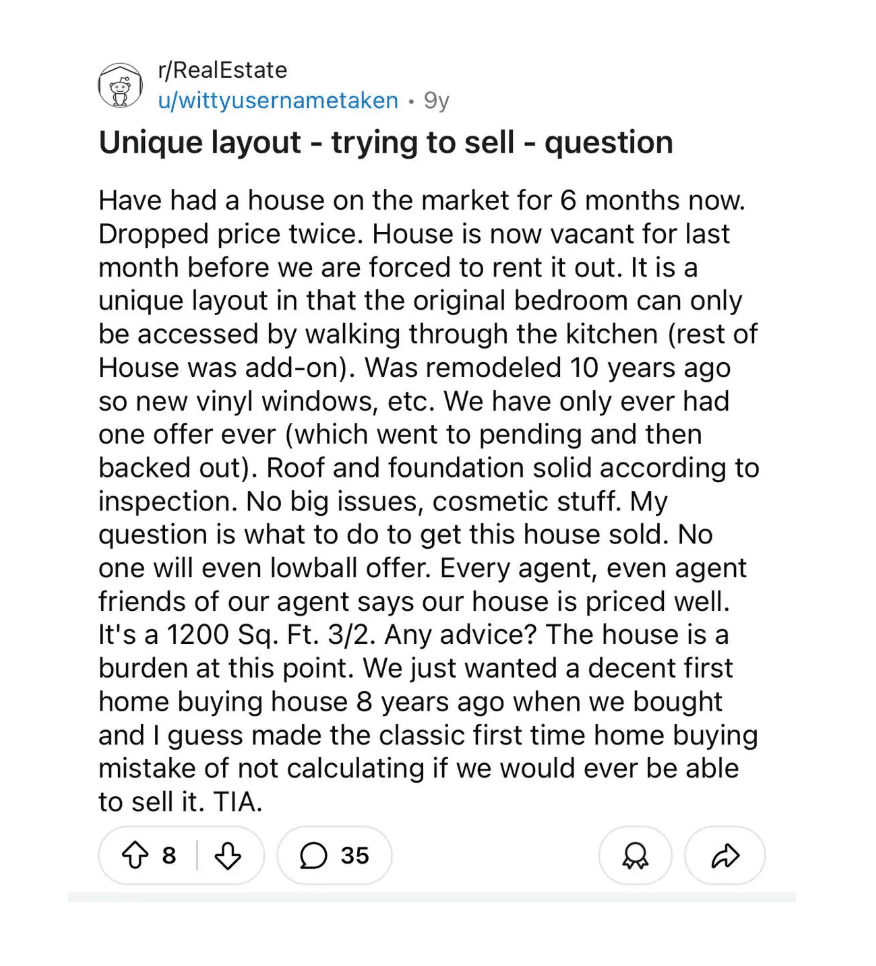
Task: Click the post body text to expand it
Action: pos(428,500)
